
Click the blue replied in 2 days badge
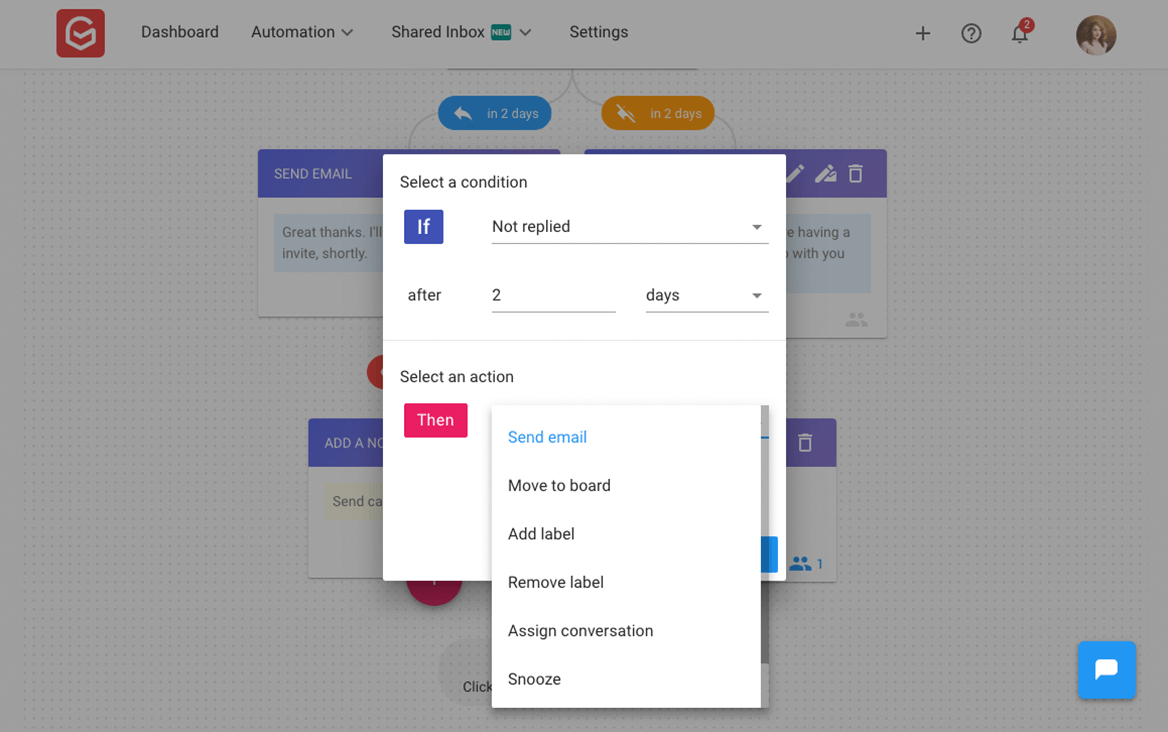(x=495, y=113)
